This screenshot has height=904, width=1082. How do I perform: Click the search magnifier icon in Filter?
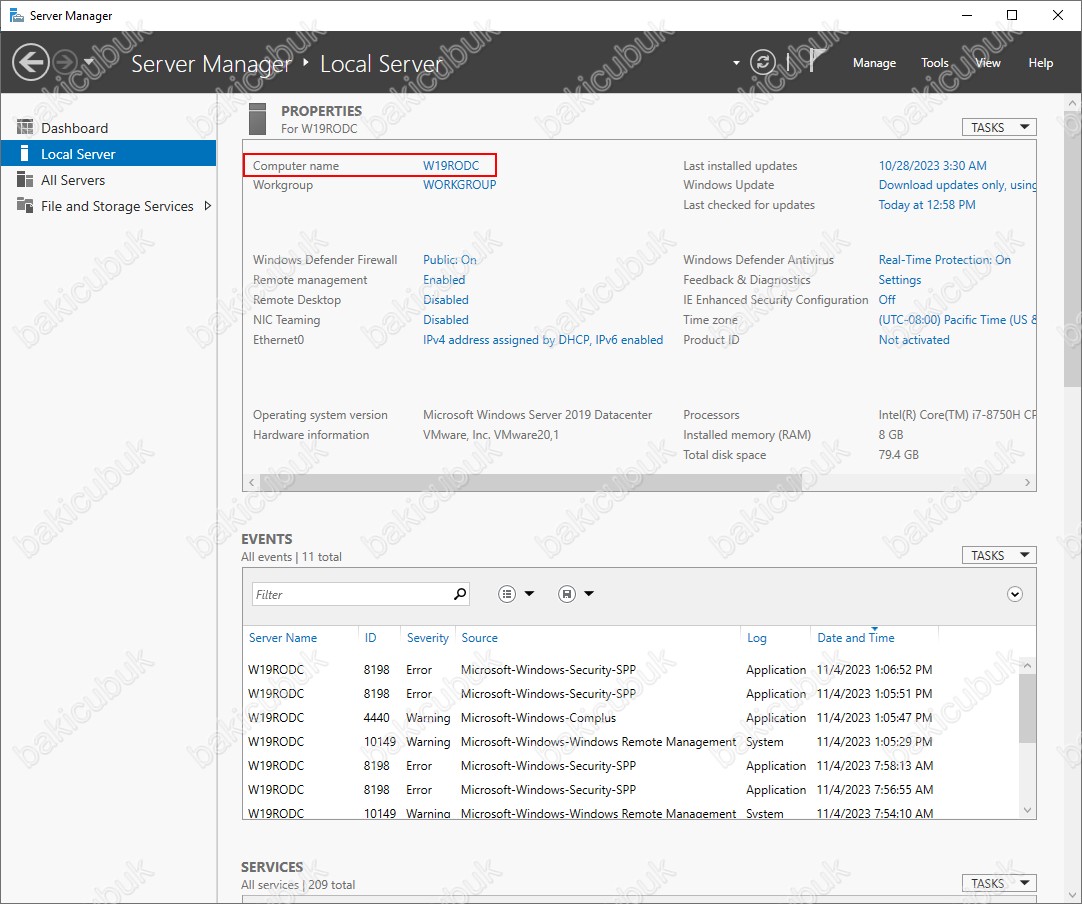pyautogui.click(x=460, y=593)
